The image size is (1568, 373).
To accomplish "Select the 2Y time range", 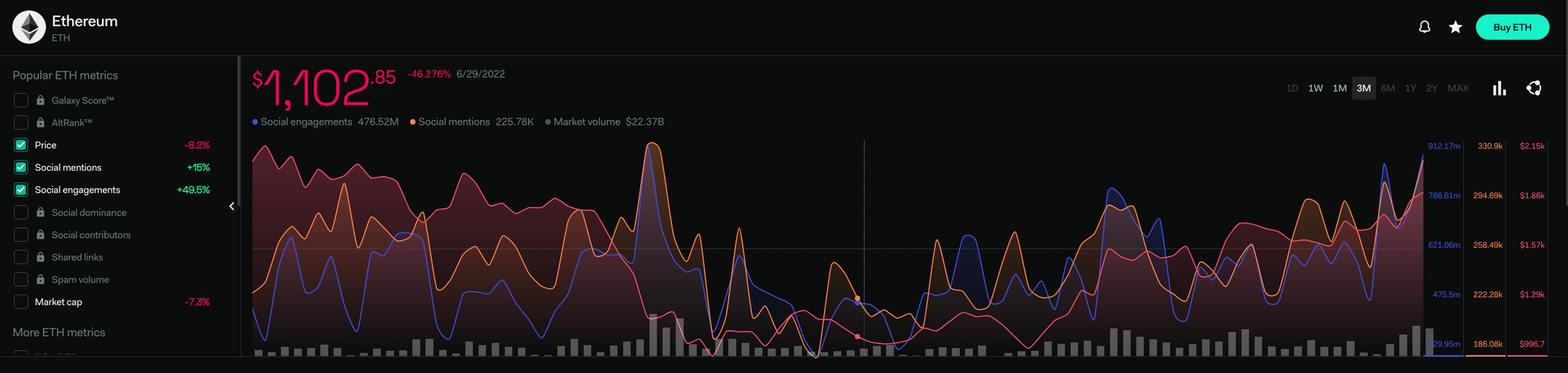I will point(1432,89).
